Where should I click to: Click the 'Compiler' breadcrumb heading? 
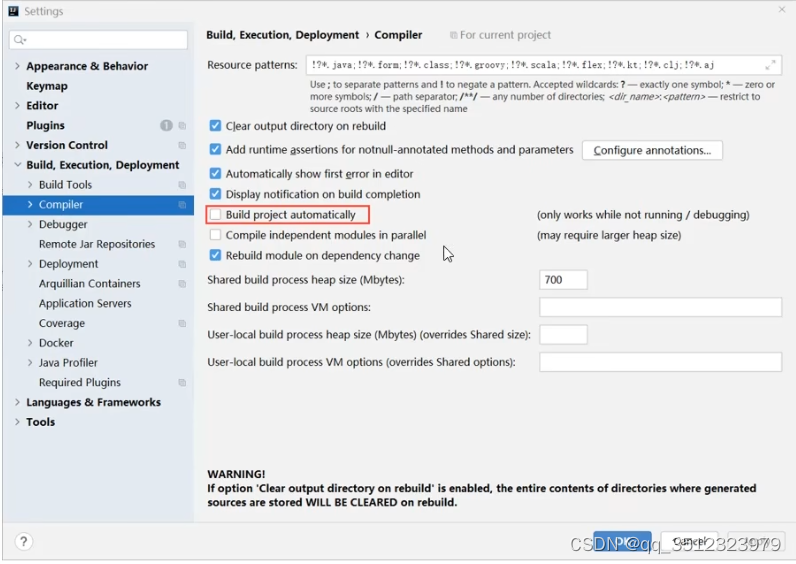[398, 35]
